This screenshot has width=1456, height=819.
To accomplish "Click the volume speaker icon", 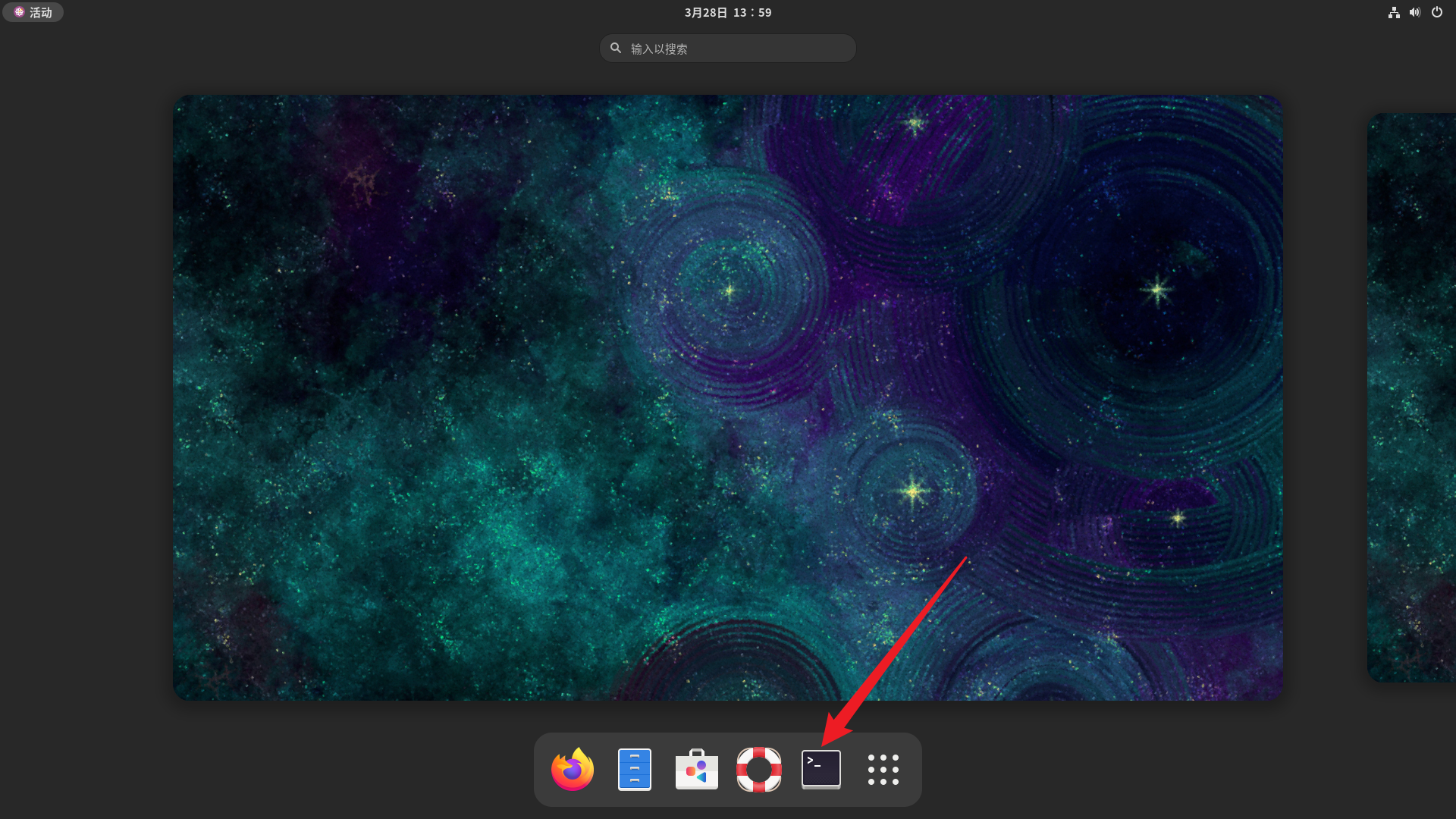I will [1415, 12].
